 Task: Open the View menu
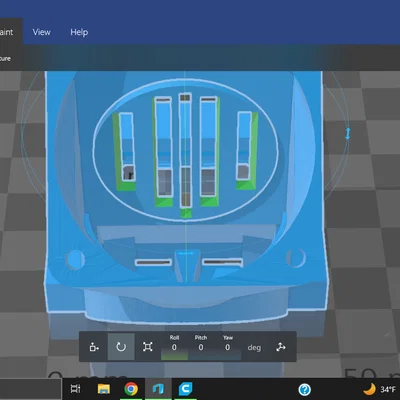point(41,32)
